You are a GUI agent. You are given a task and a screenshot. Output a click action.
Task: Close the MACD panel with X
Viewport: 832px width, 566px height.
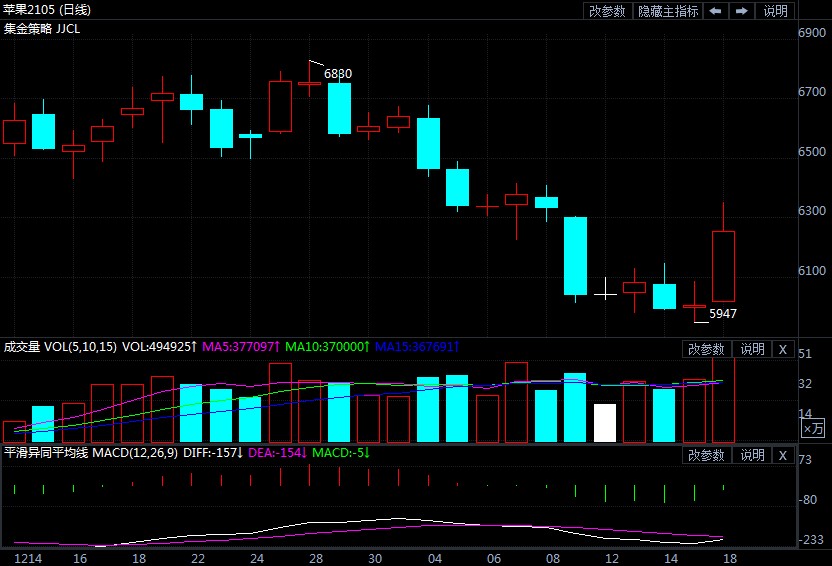tap(783, 455)
